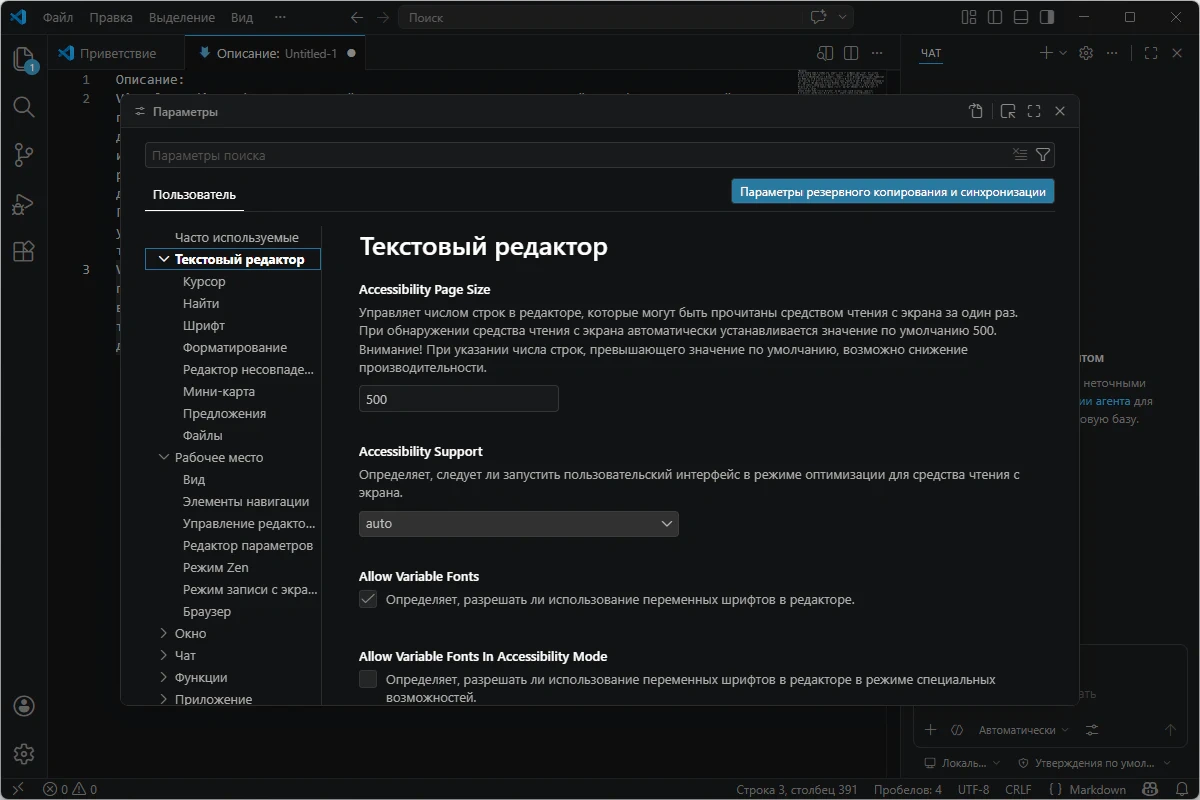
Task: Click the Accessibility Page Size field
Action: [458, 399]
